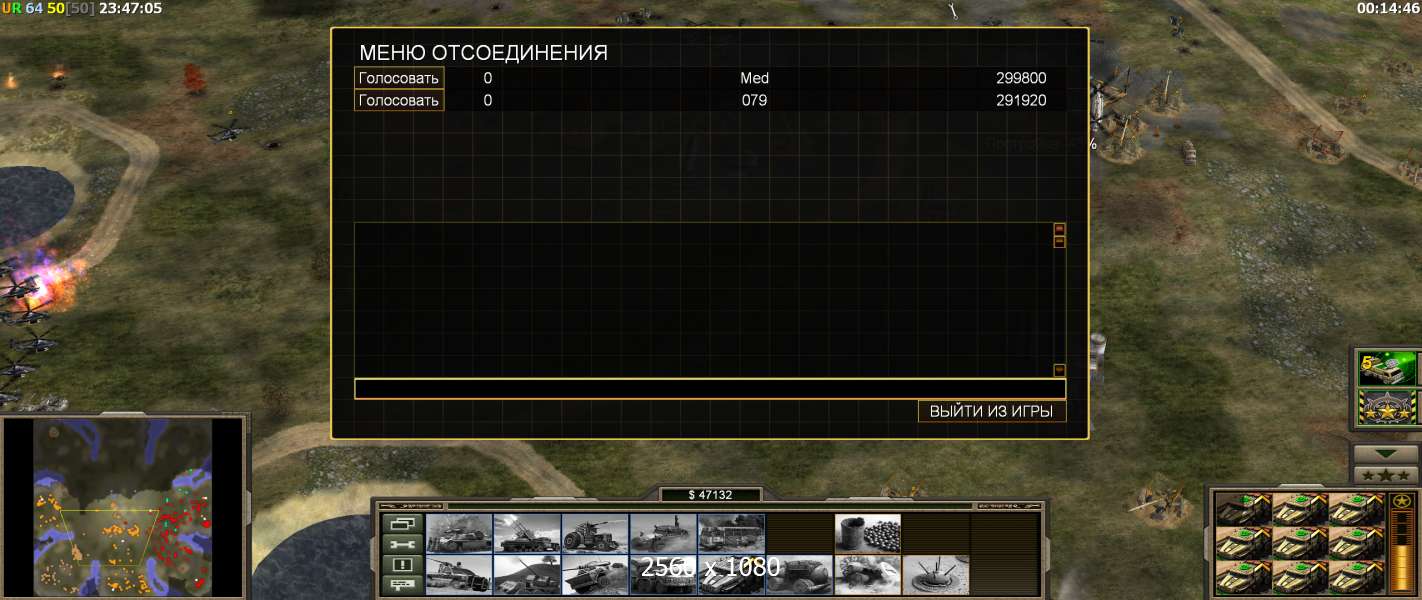Click the wrench repair button
This screenshot has height=600, width=1422.
point(402,545)
